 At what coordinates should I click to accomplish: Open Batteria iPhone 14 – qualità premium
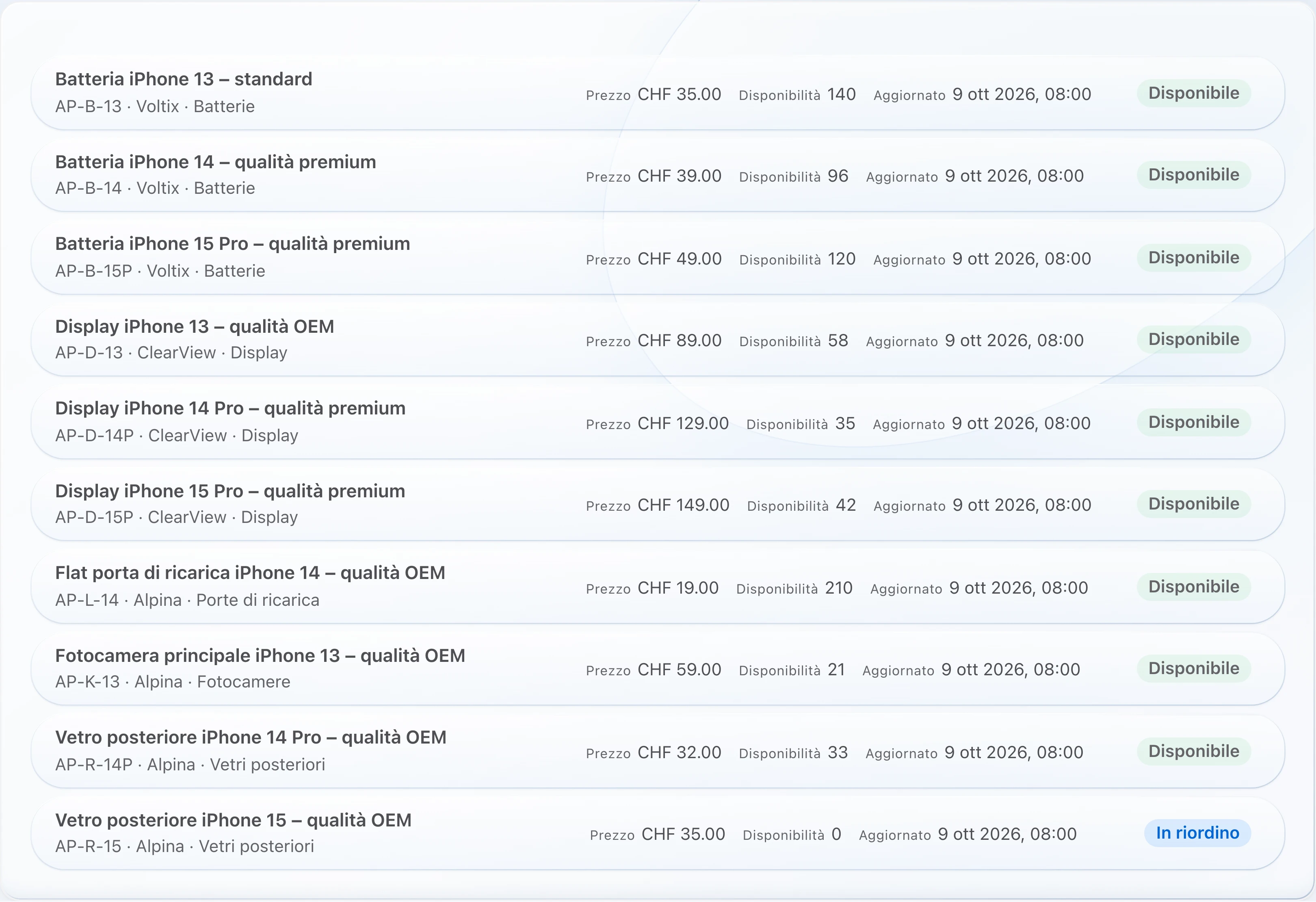[x=215, y=162]
